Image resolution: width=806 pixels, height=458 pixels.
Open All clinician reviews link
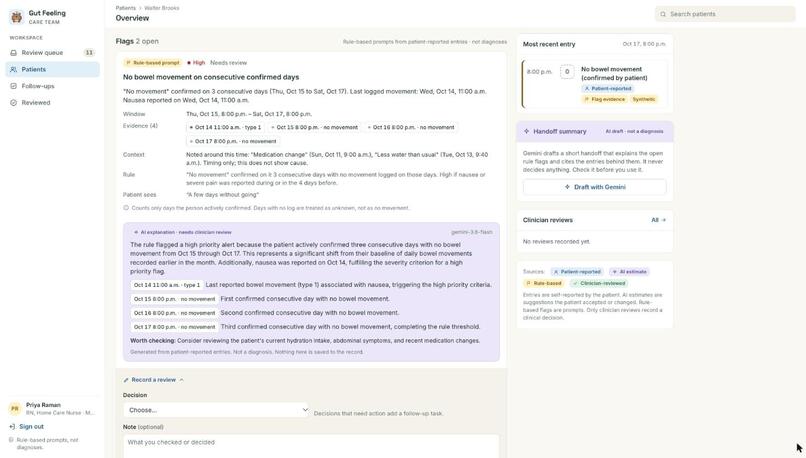coord(658,220)
